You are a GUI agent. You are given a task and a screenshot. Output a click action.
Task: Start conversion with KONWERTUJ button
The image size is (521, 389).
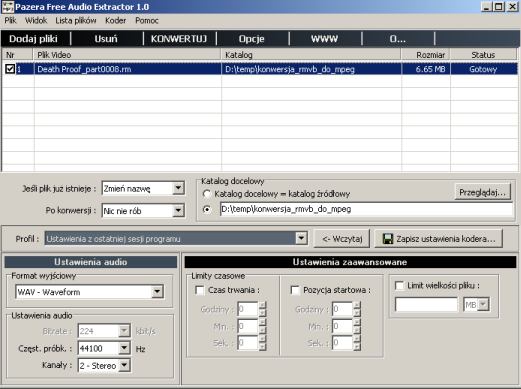click(x=179, y=39)
